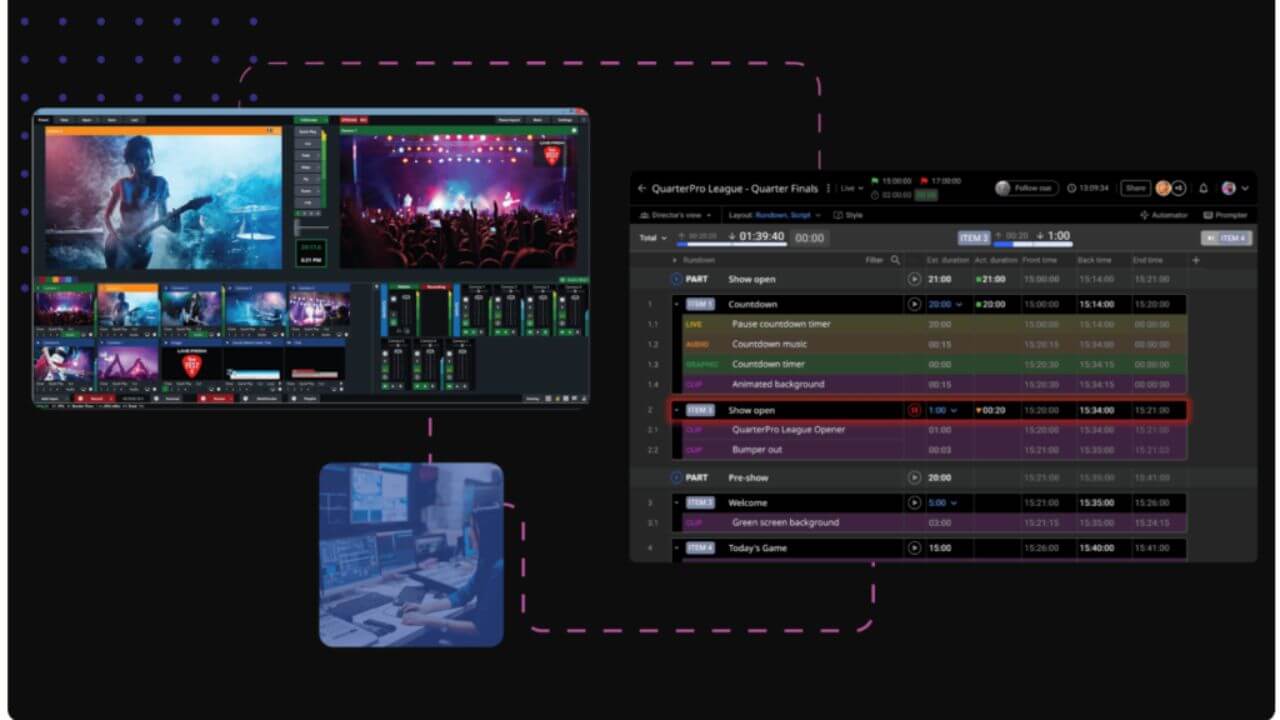Open the Director's view dropdown
Screen dimensions: 1280x720
676,215
